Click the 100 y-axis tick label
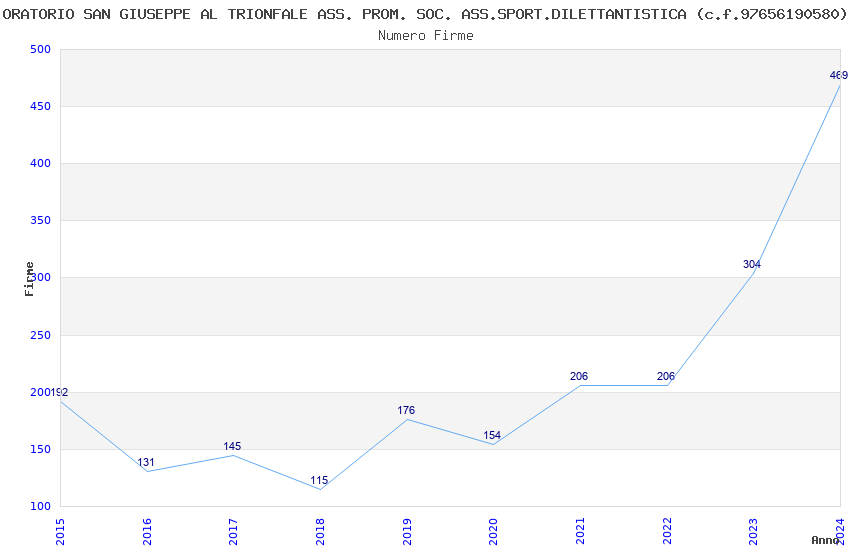This screenshot has height=550, width=850. 40,506
